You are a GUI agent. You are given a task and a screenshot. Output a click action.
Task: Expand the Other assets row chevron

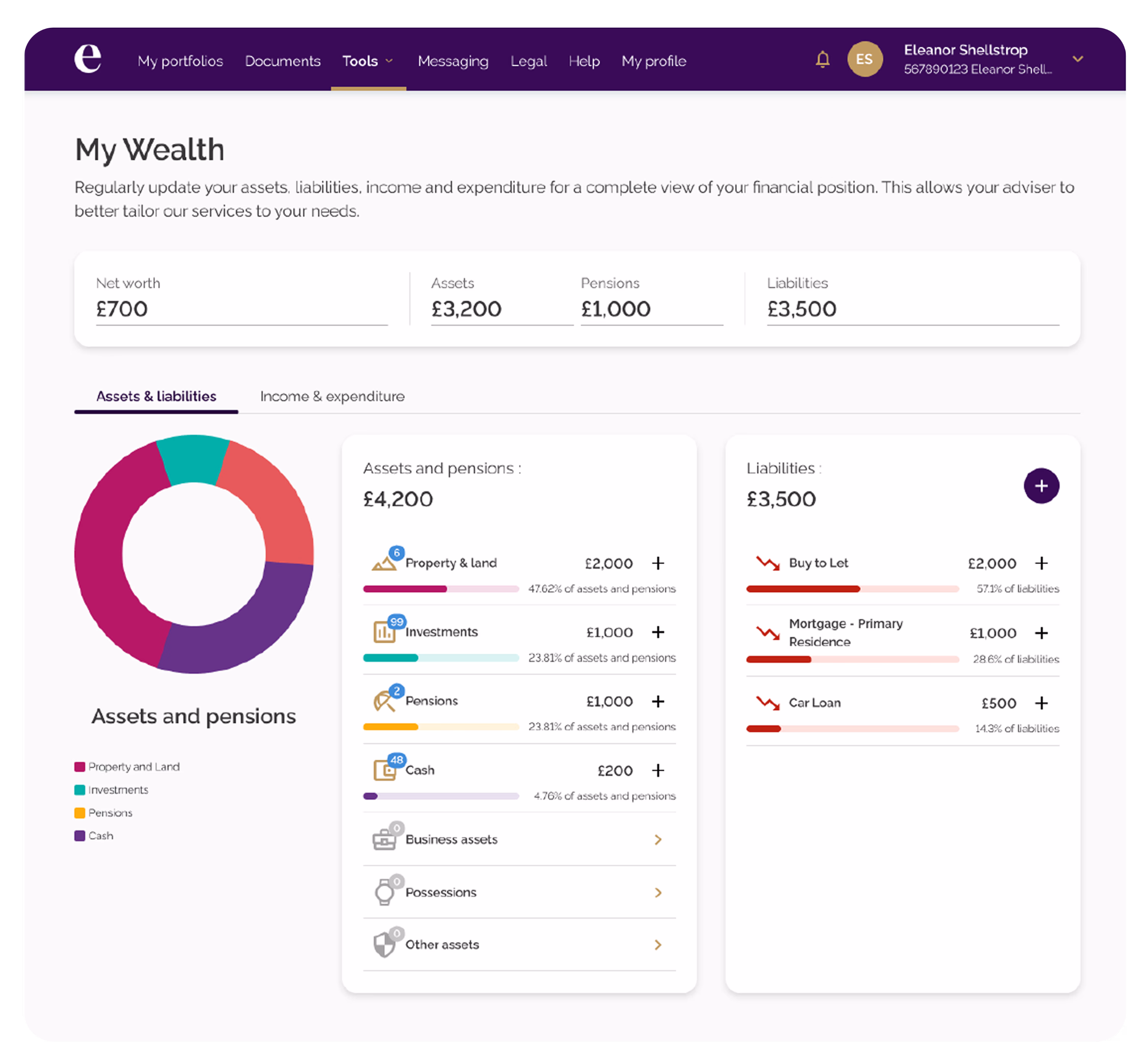coord(658,945)
